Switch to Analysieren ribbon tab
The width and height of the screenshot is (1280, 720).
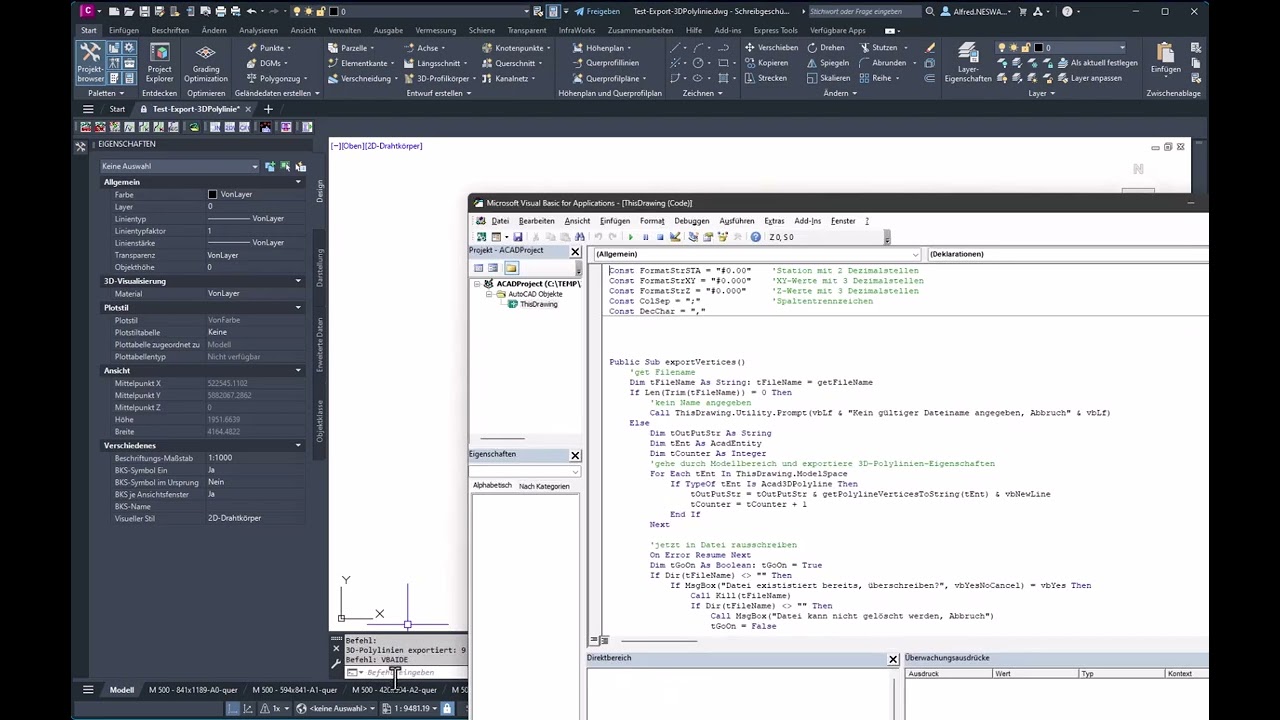[x=259, y=30]
